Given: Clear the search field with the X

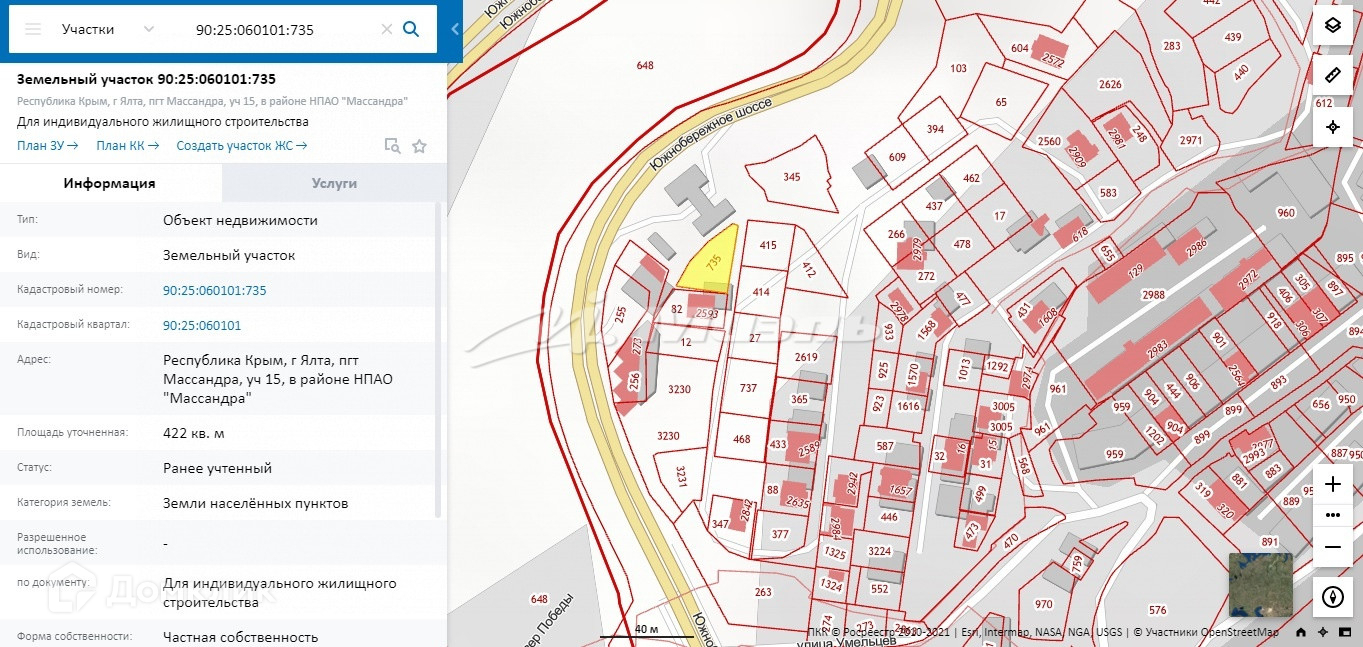Looking at the screenshot, I should 387,29.
